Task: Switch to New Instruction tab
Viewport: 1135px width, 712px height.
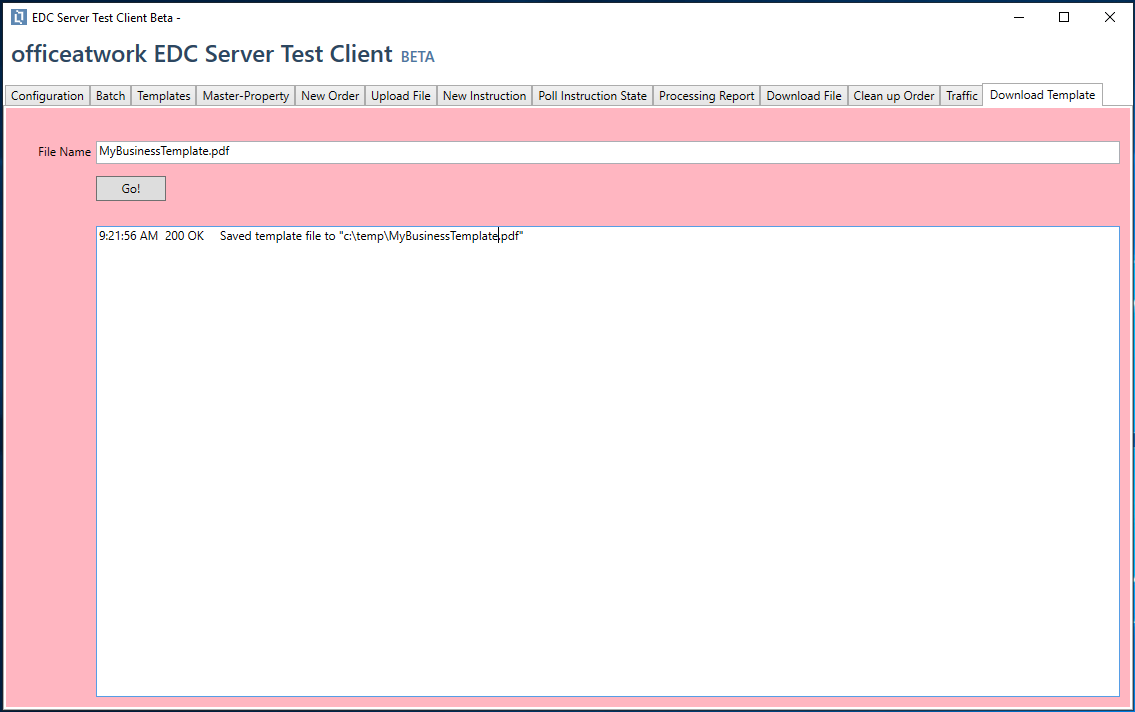Action: [x=484, y=96]
